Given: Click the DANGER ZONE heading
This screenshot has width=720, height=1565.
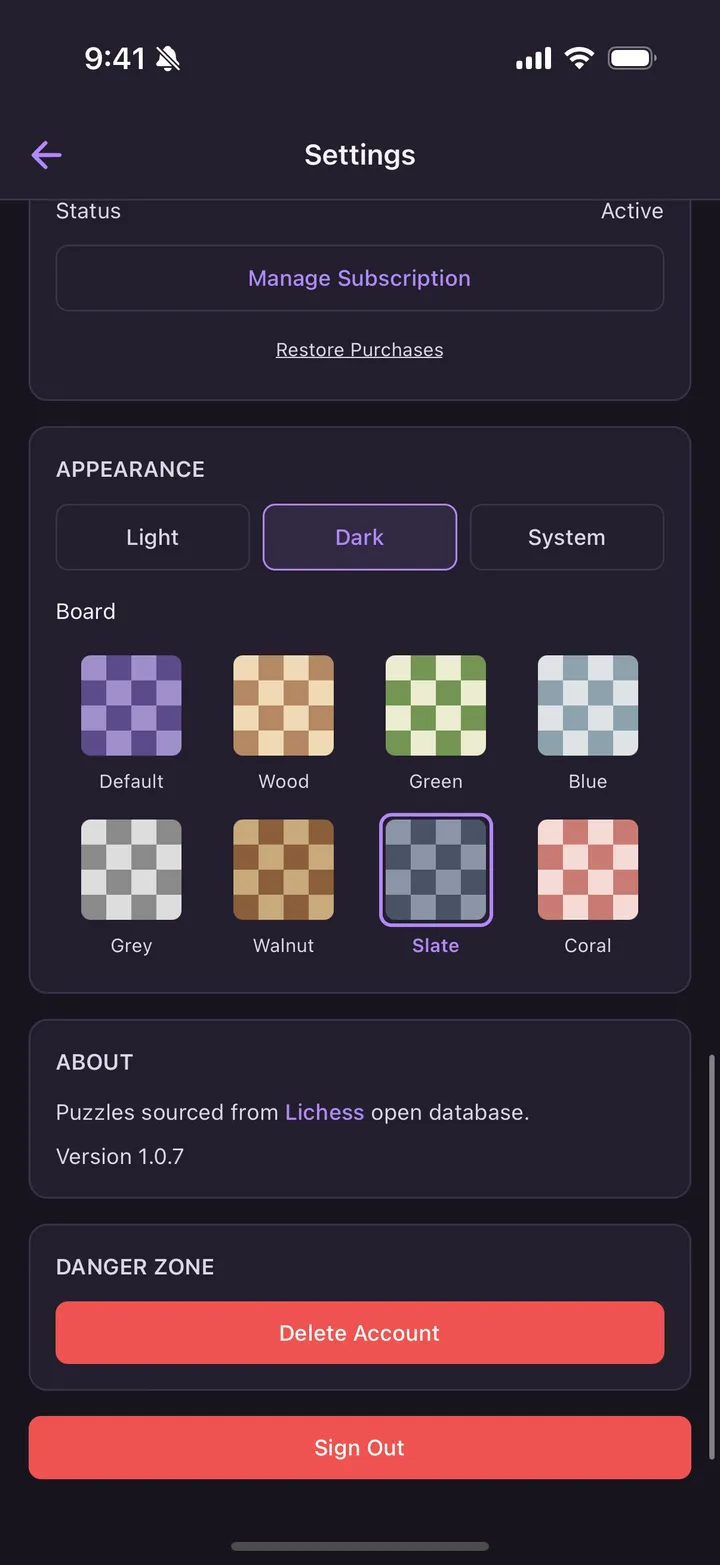Looking at the screenshot, I should (135, 1267).
